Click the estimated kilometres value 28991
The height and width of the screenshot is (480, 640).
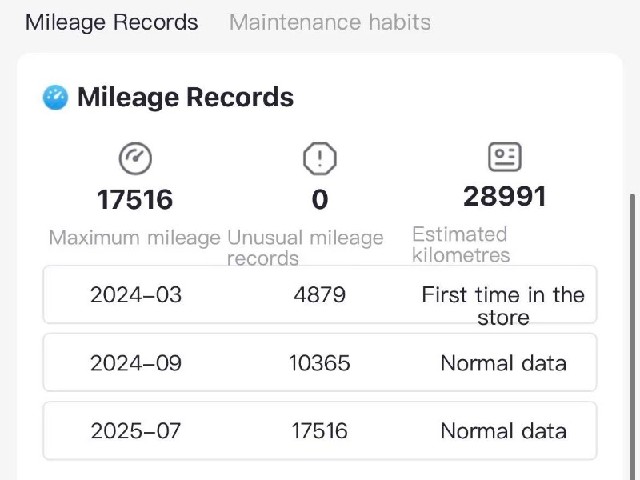[x=505, y=196]
